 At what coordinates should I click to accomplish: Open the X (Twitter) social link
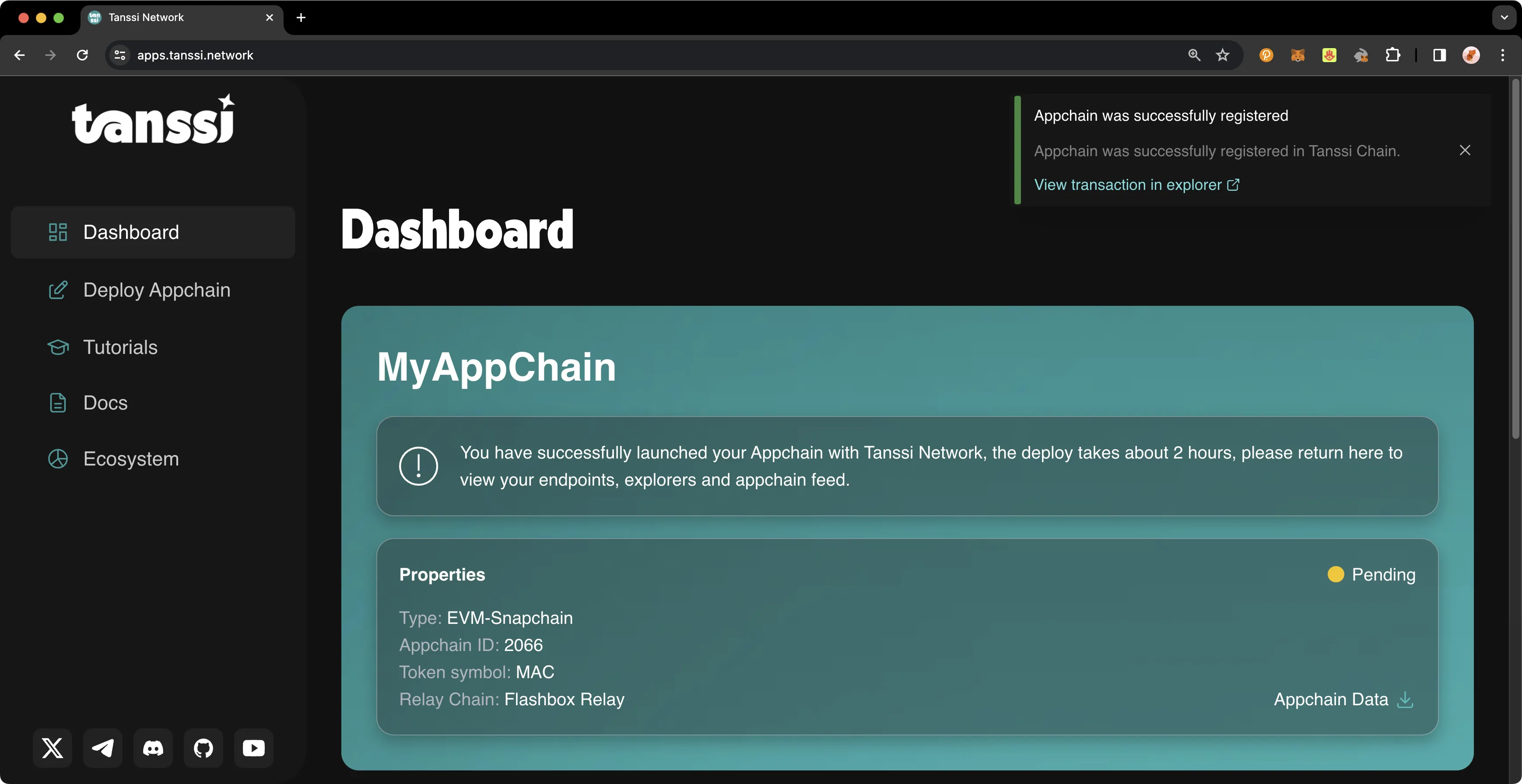click(x=53, y=748)
